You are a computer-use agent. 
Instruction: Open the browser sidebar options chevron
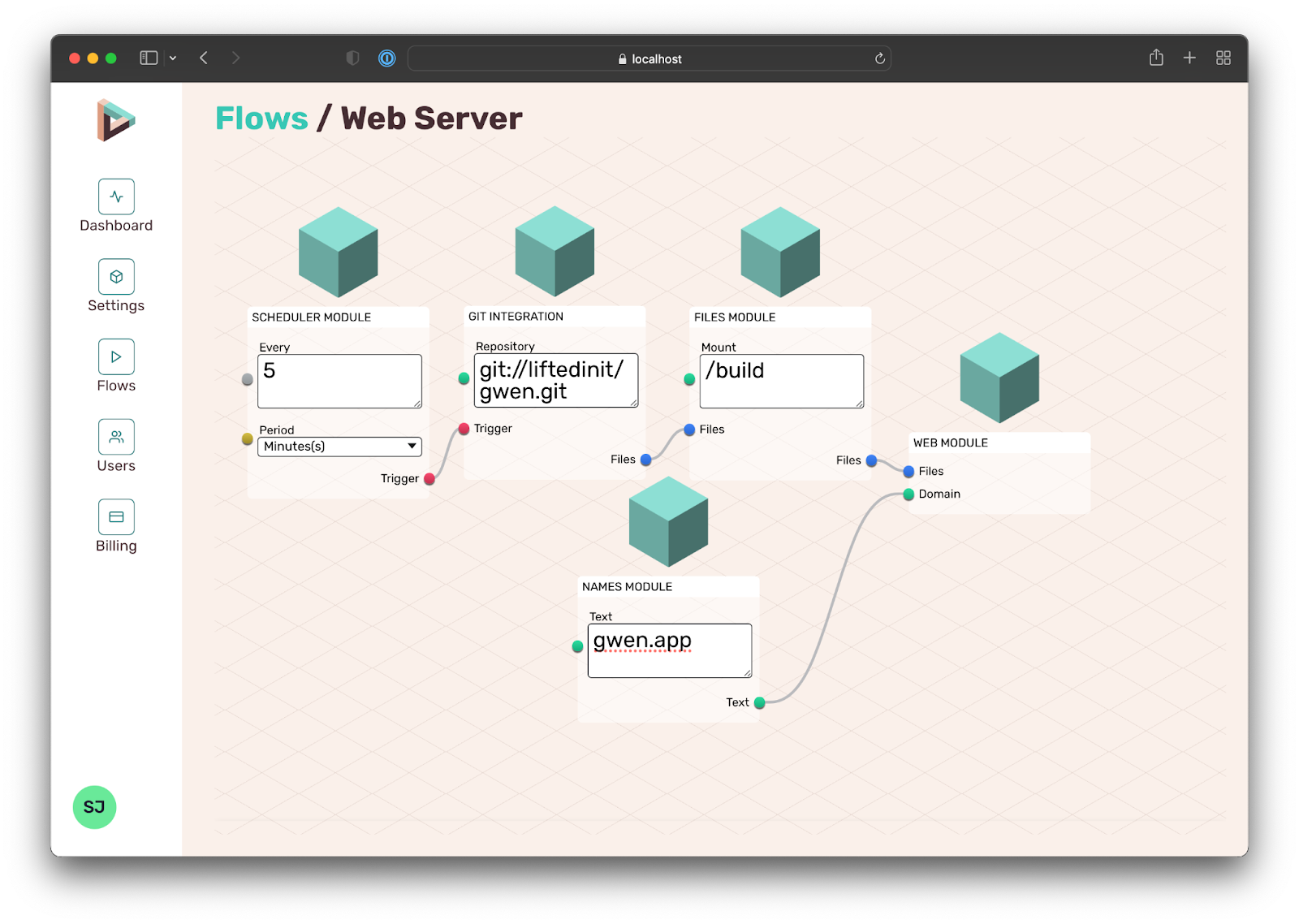[173, 58]
